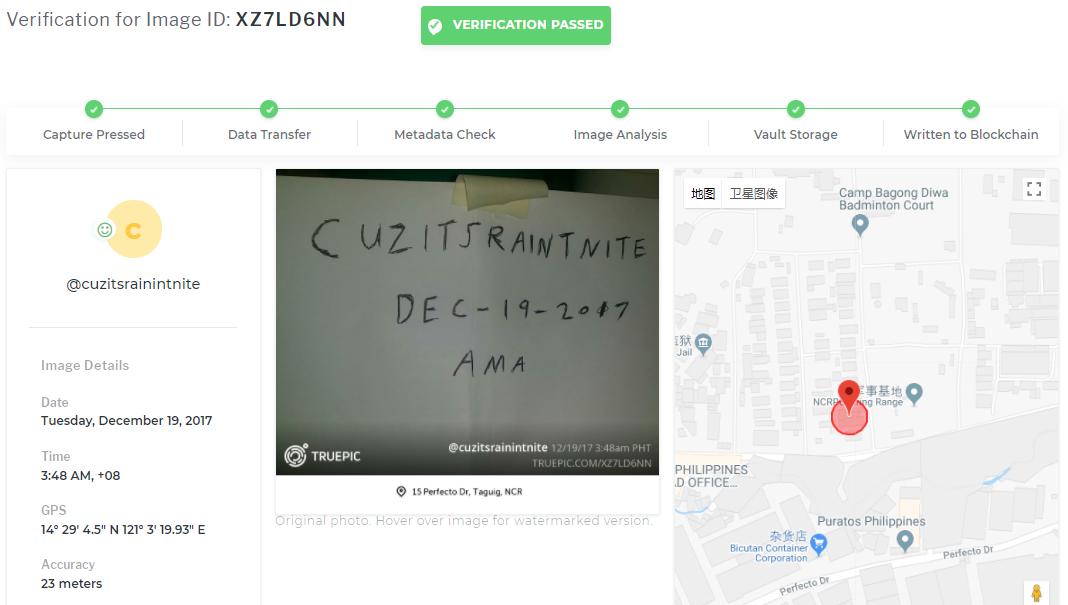Open the Bicutan Container Corporation shop marker
Viewport: 1068px width, 605px height.
coord(819,544)
